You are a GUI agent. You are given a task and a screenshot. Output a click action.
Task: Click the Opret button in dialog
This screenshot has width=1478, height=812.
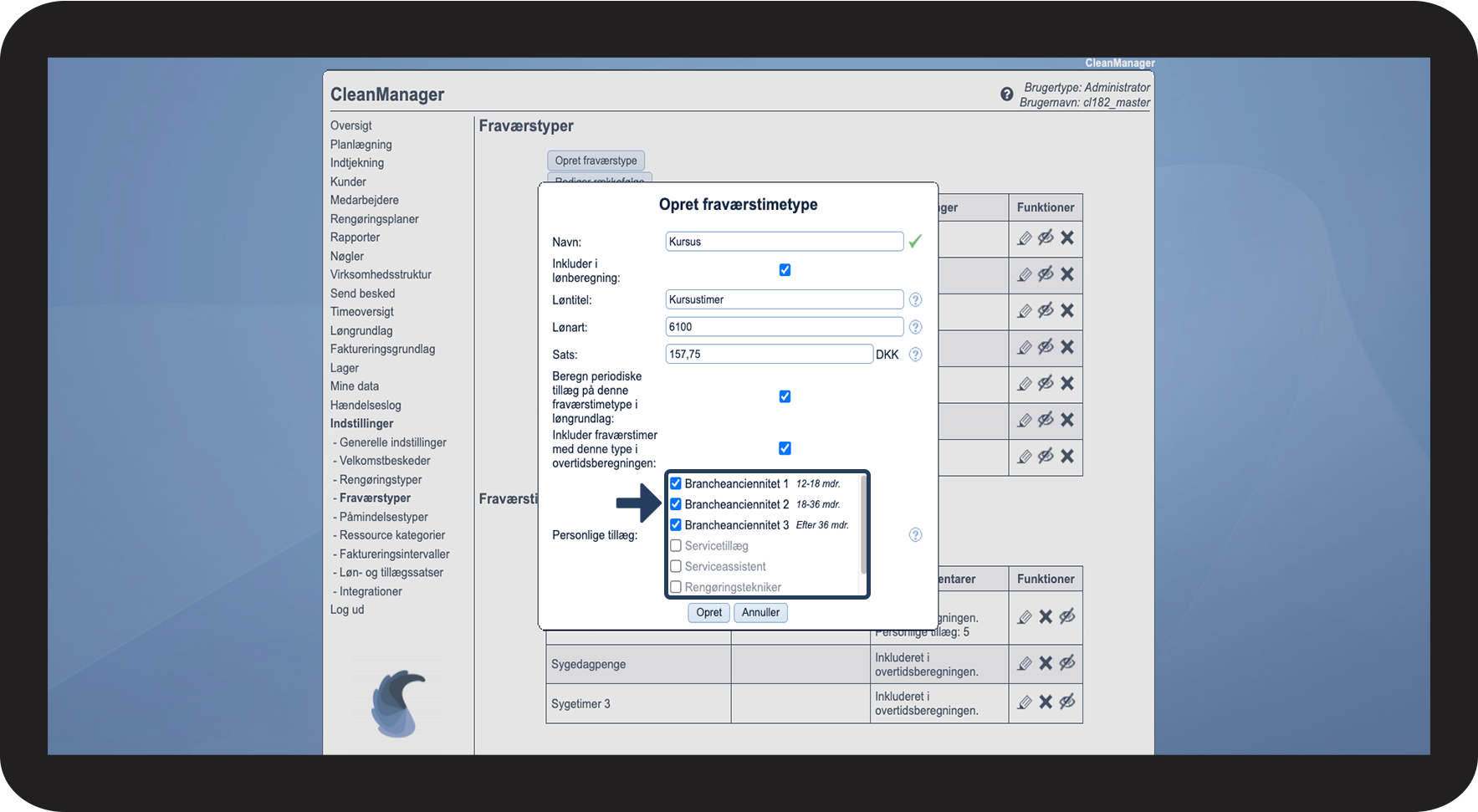point(709,612)
